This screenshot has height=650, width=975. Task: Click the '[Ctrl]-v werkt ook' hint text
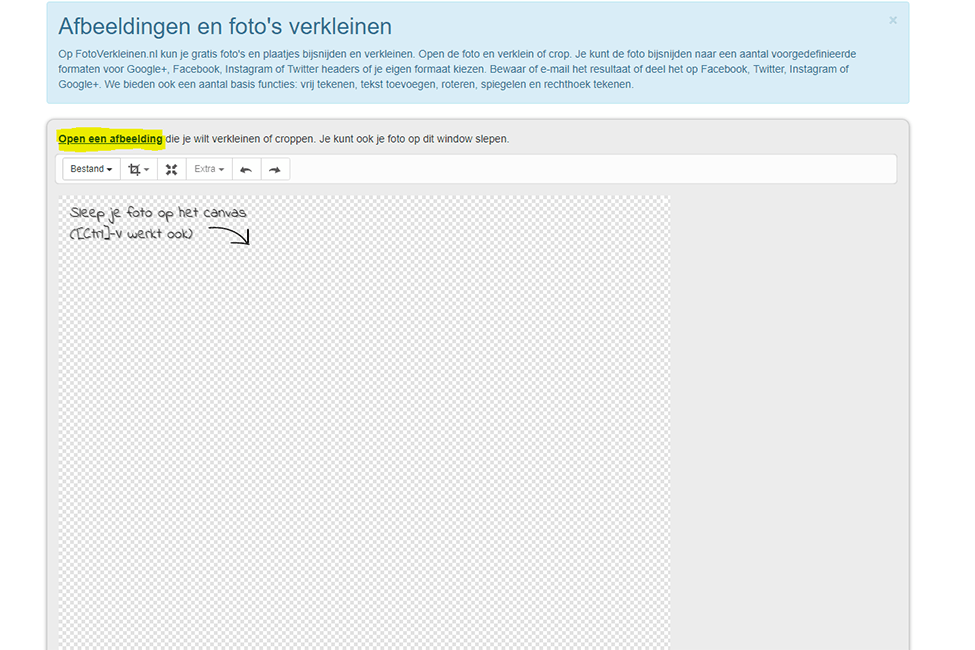pos(132,234)
